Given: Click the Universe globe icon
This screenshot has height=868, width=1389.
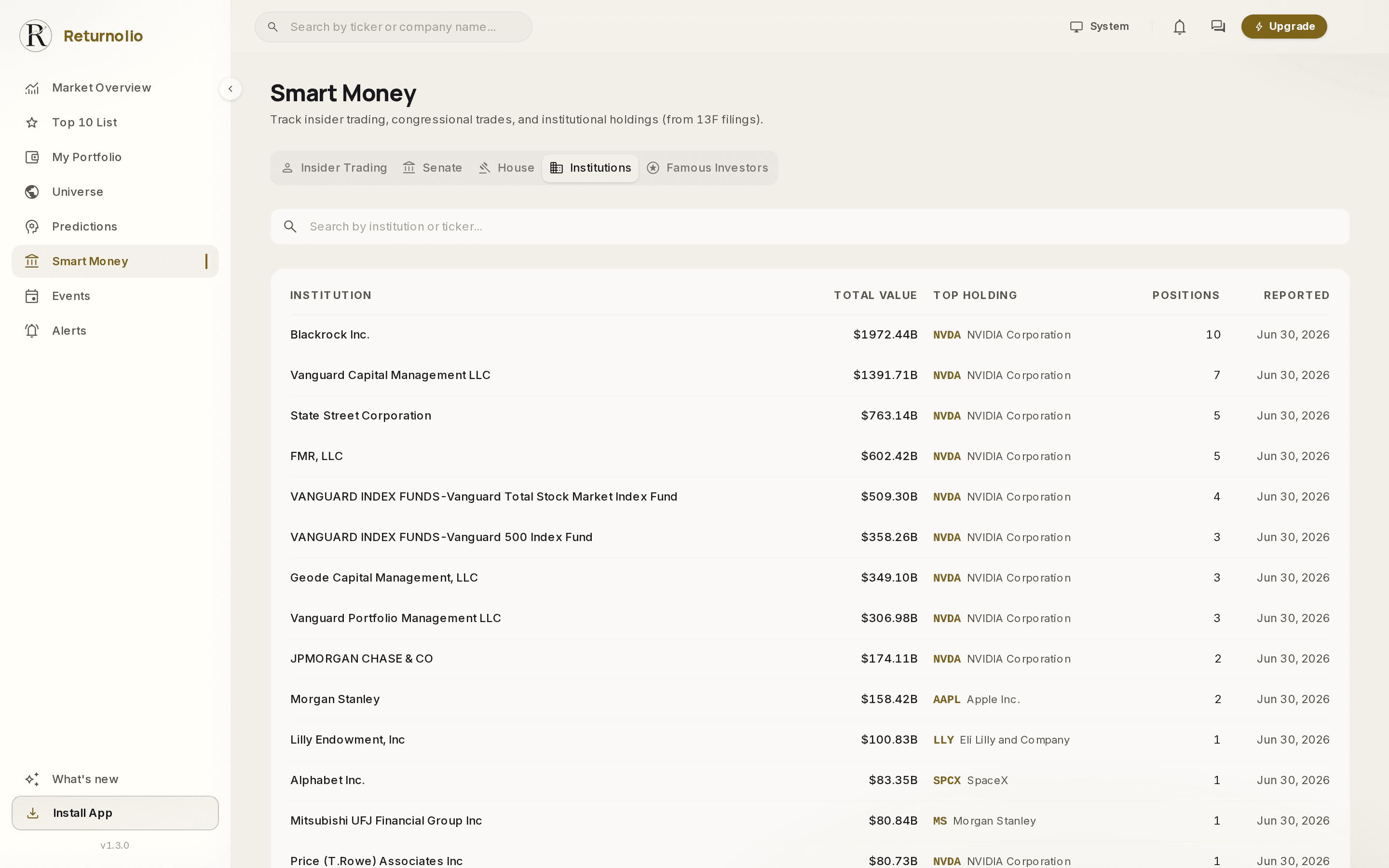Looking at the screenshot, I should pos(32,192).
